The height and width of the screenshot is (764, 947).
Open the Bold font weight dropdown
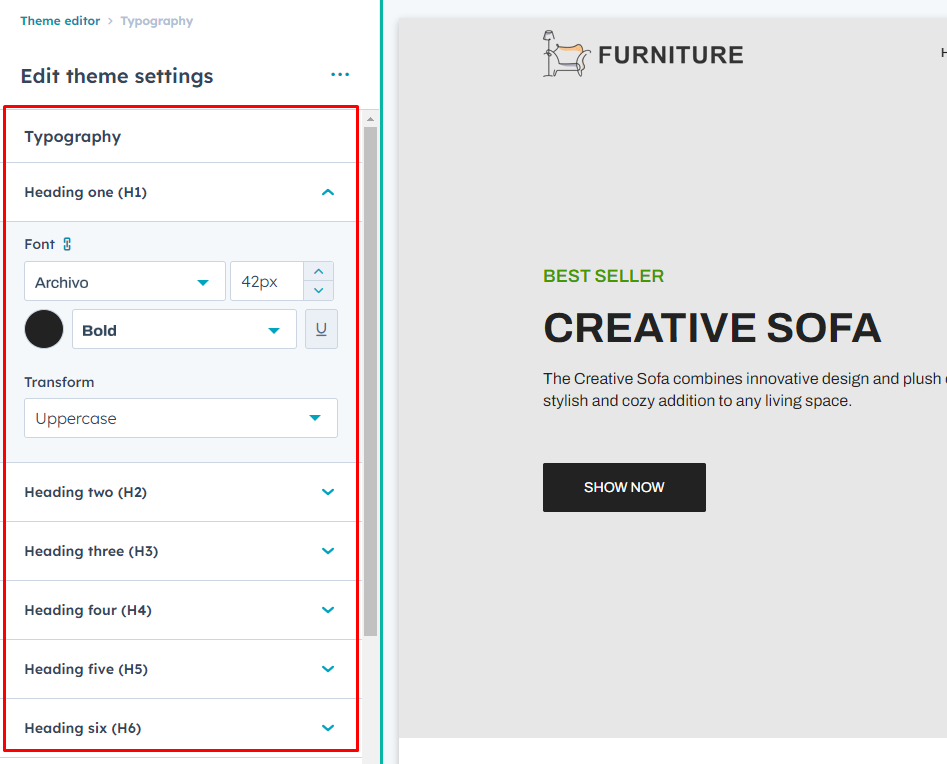click(x=184, y=330)
